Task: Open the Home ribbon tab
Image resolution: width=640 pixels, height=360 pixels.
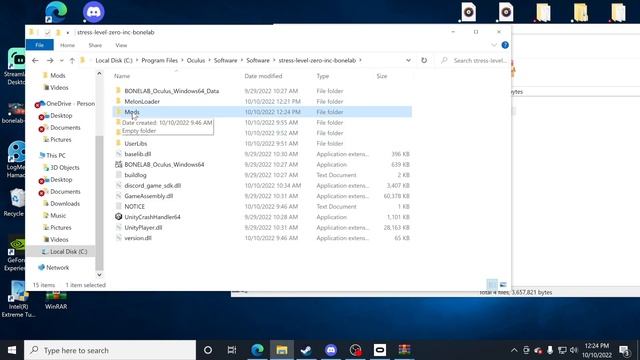Action: click(x=67, y=45)
